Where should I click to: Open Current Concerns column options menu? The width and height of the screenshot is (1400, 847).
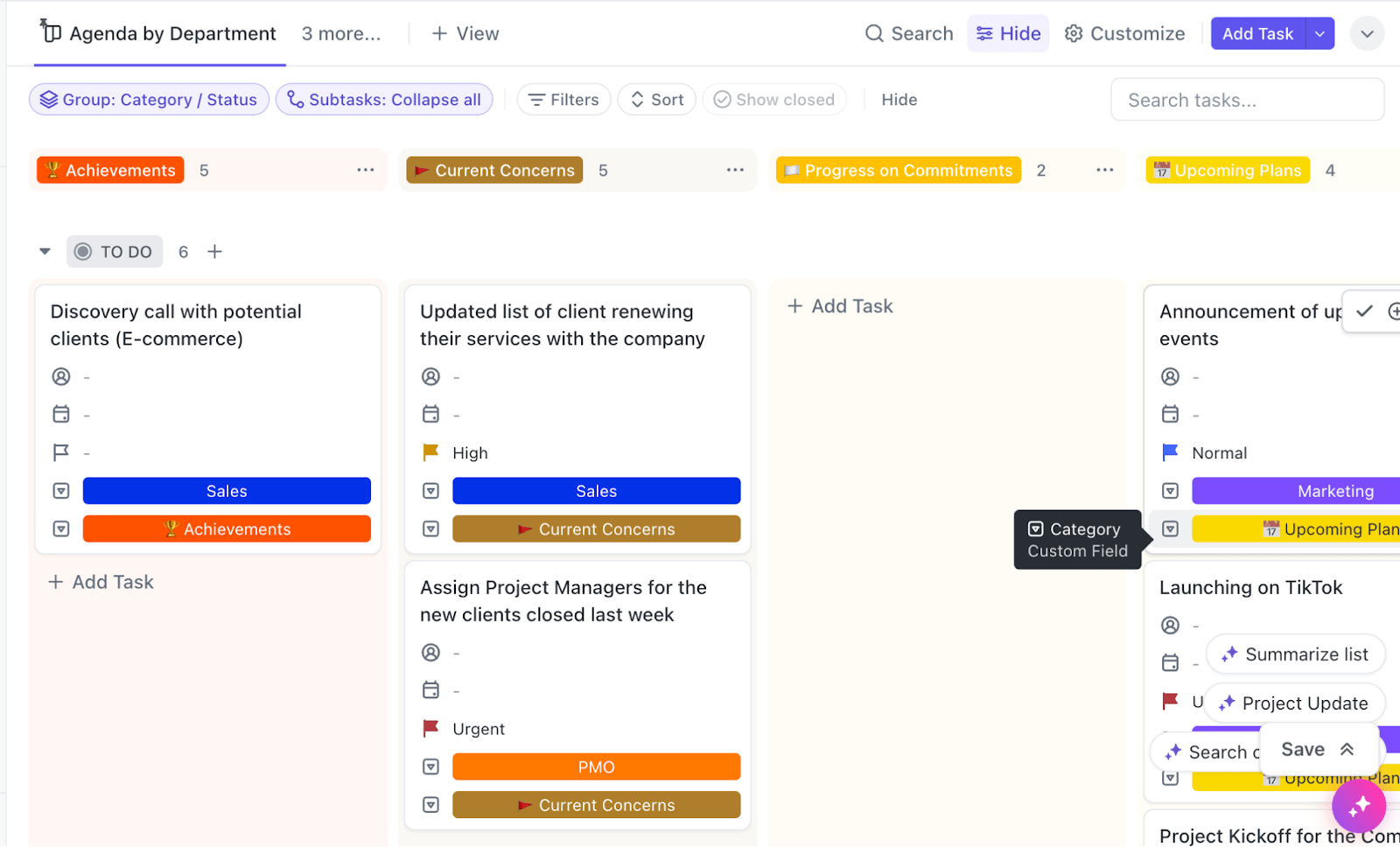(x=735, y=170)
